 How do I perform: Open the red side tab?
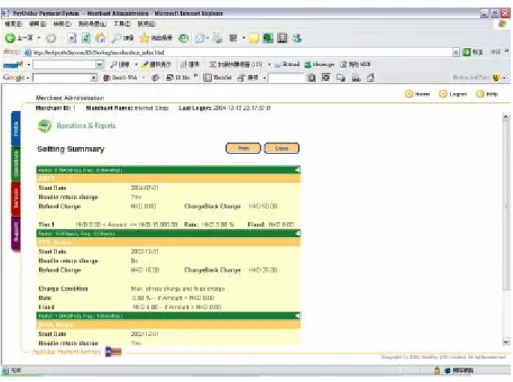point(16,199)
